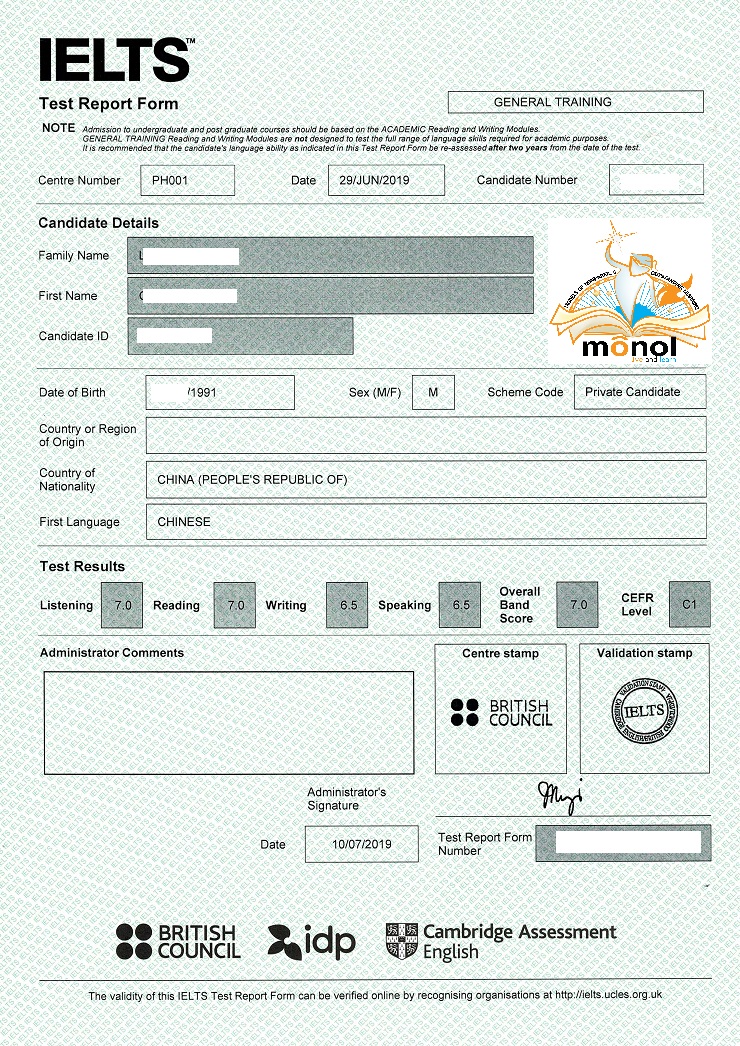Image resolution: width=740 pixels, height=1046 pixels.
Task: Click the GENERAL TRAINING module box
Action: pyautogui.click(x=575, y=102)
